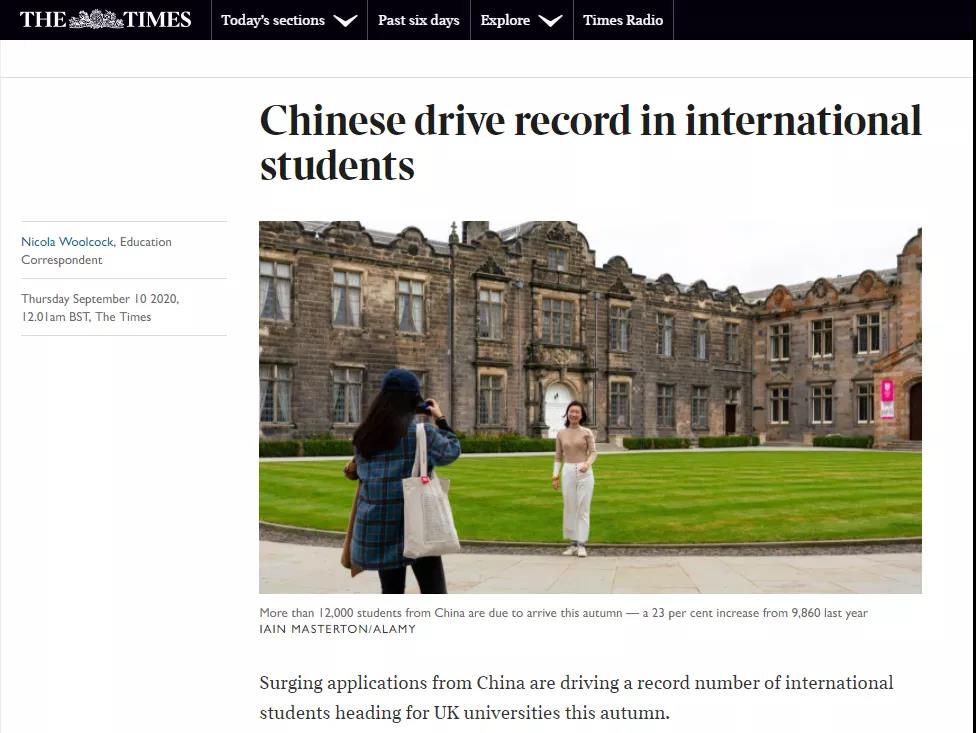The image size is (976, 733).
Task: Go to Times Radio
Action: tap(622, 20)
